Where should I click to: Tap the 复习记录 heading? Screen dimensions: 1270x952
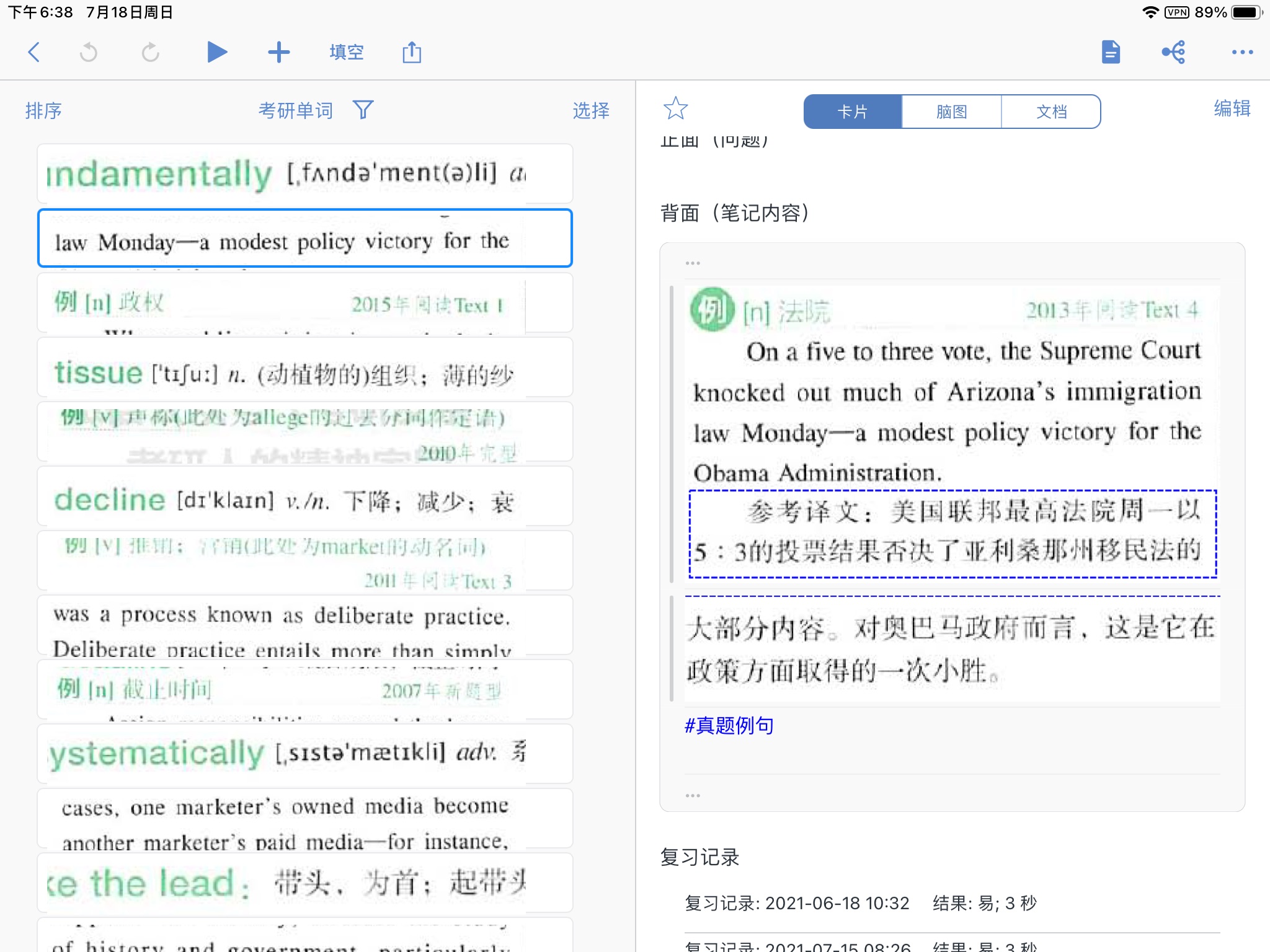[699, 857]
